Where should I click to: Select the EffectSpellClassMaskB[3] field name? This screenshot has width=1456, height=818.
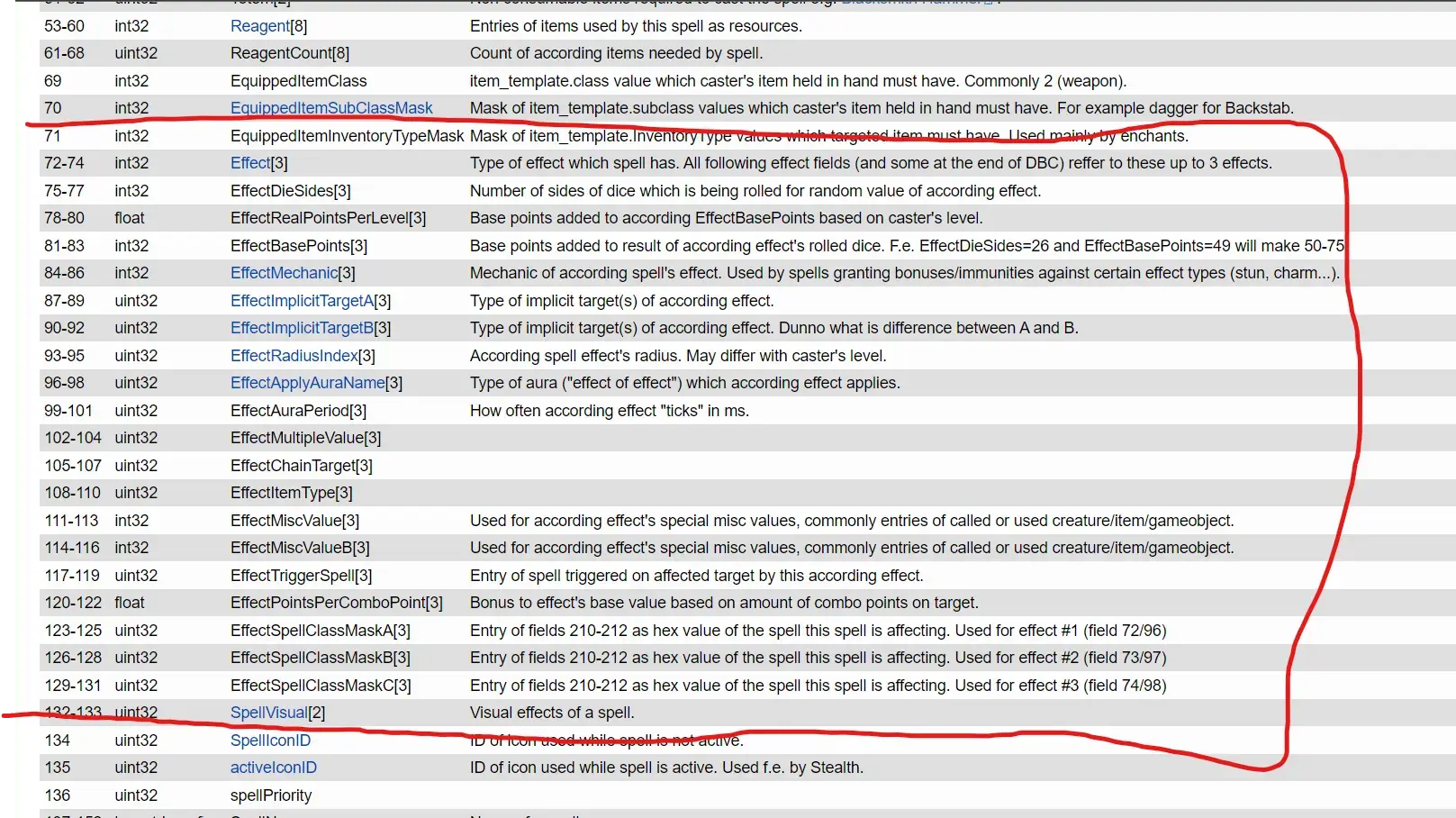click(x=321, y=658)
